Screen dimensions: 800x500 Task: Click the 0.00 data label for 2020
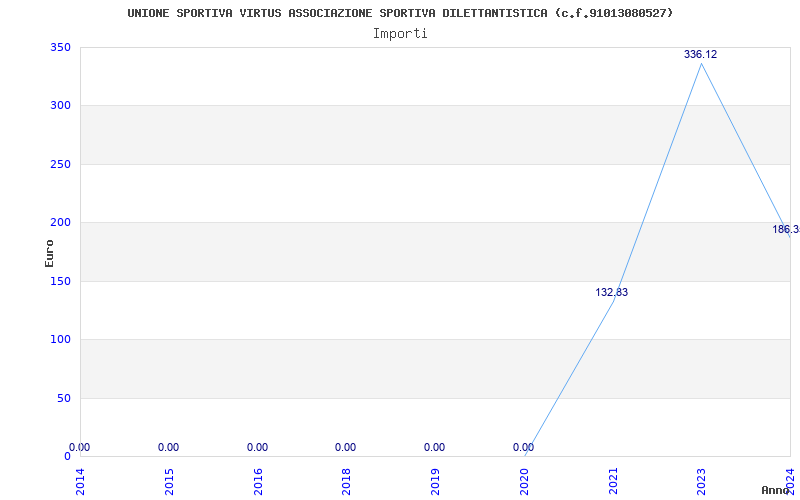[x=523, y=447]
